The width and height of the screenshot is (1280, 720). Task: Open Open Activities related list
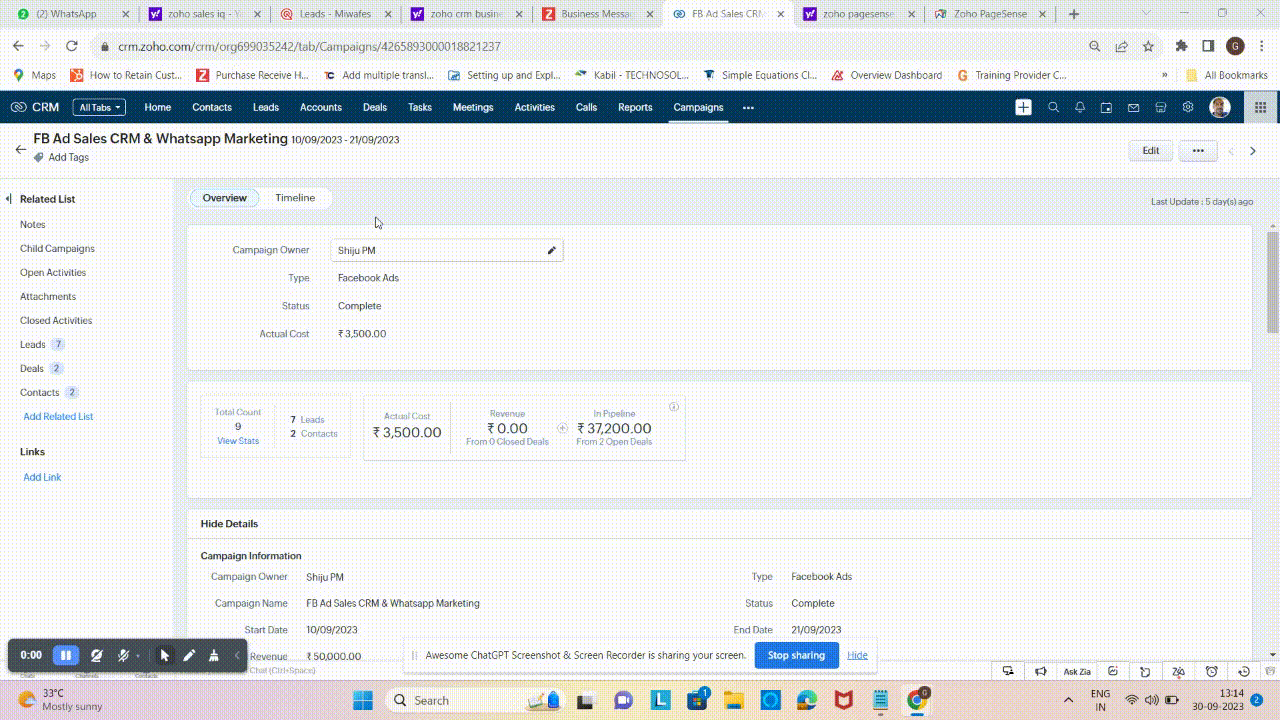[53, 273]
